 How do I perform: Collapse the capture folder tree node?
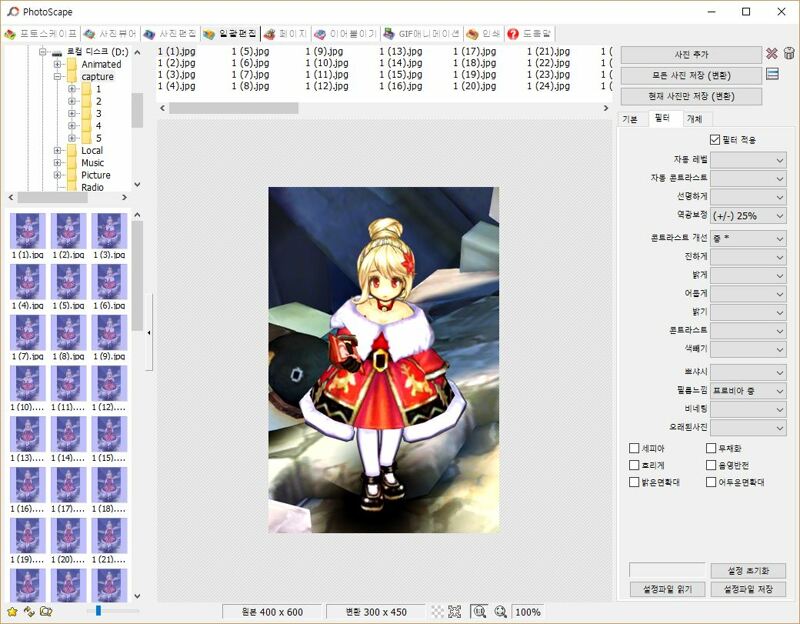coord(57,77)
